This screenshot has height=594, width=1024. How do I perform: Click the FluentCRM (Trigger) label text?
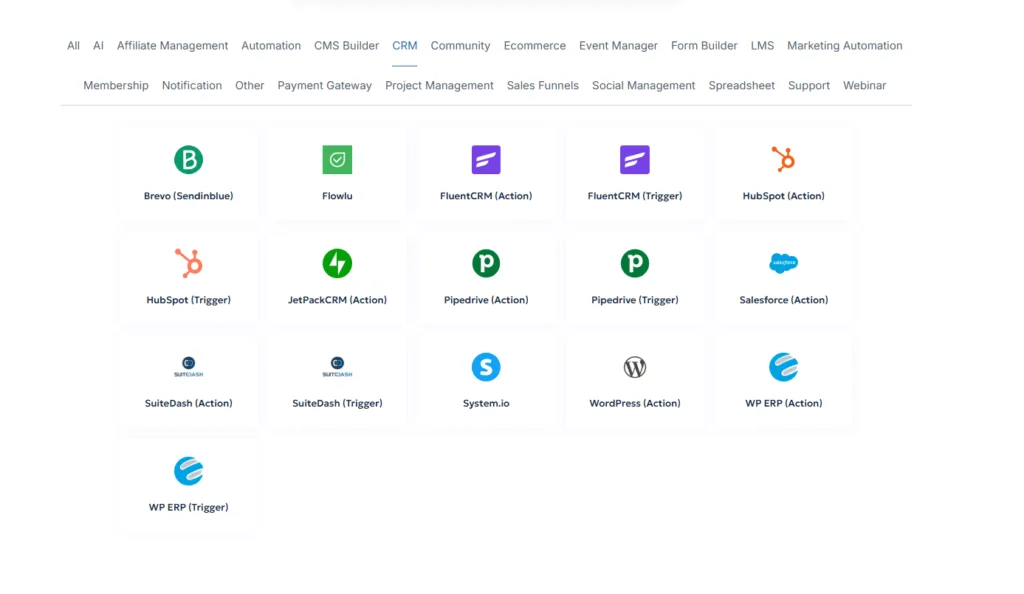point(635,196)
